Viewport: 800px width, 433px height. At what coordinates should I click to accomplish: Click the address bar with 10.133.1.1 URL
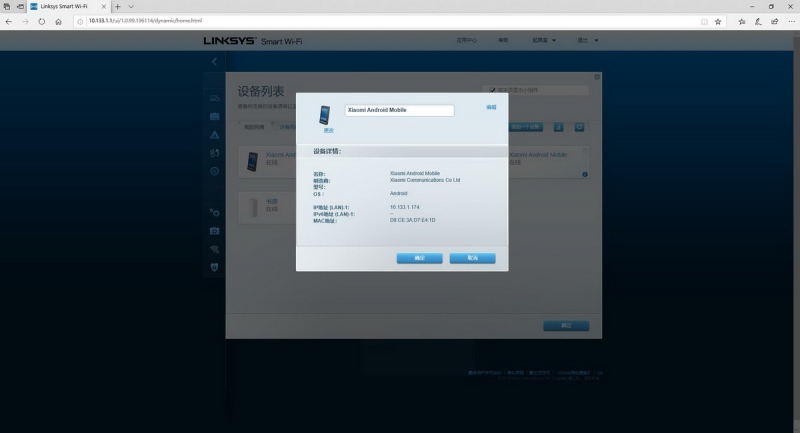388,21
